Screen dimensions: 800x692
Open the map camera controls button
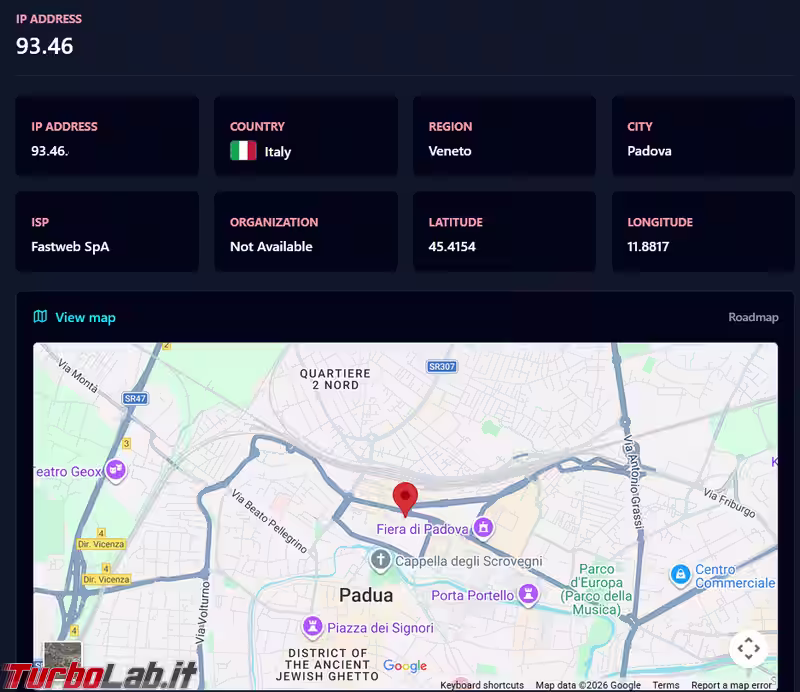[748, 649]
